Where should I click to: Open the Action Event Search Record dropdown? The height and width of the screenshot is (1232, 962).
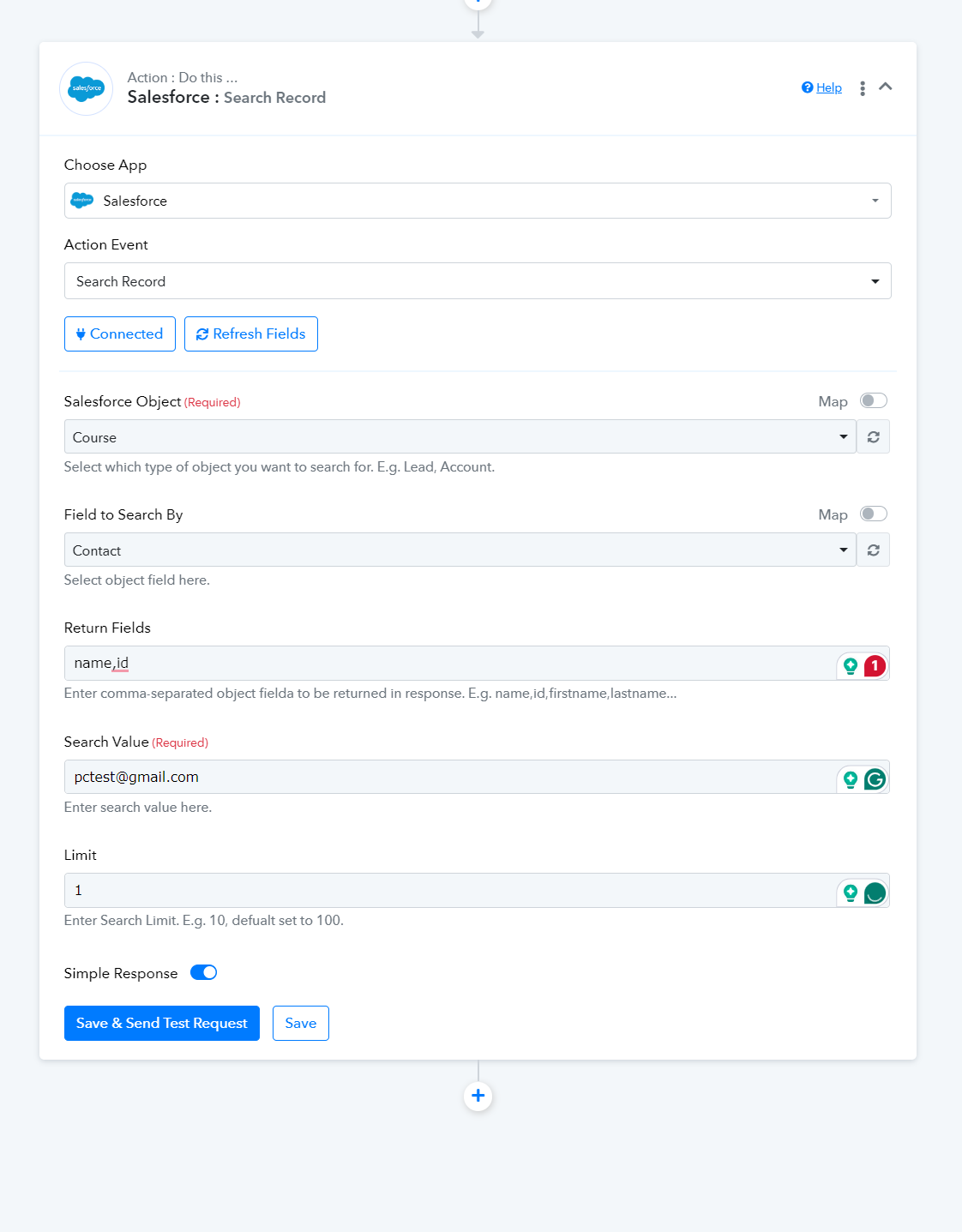(478, 281)
